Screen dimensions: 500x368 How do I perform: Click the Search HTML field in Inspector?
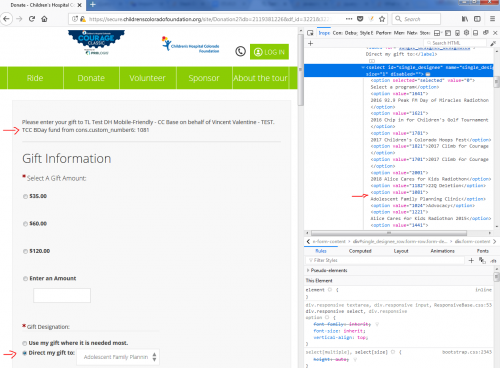tap(455, 43)
